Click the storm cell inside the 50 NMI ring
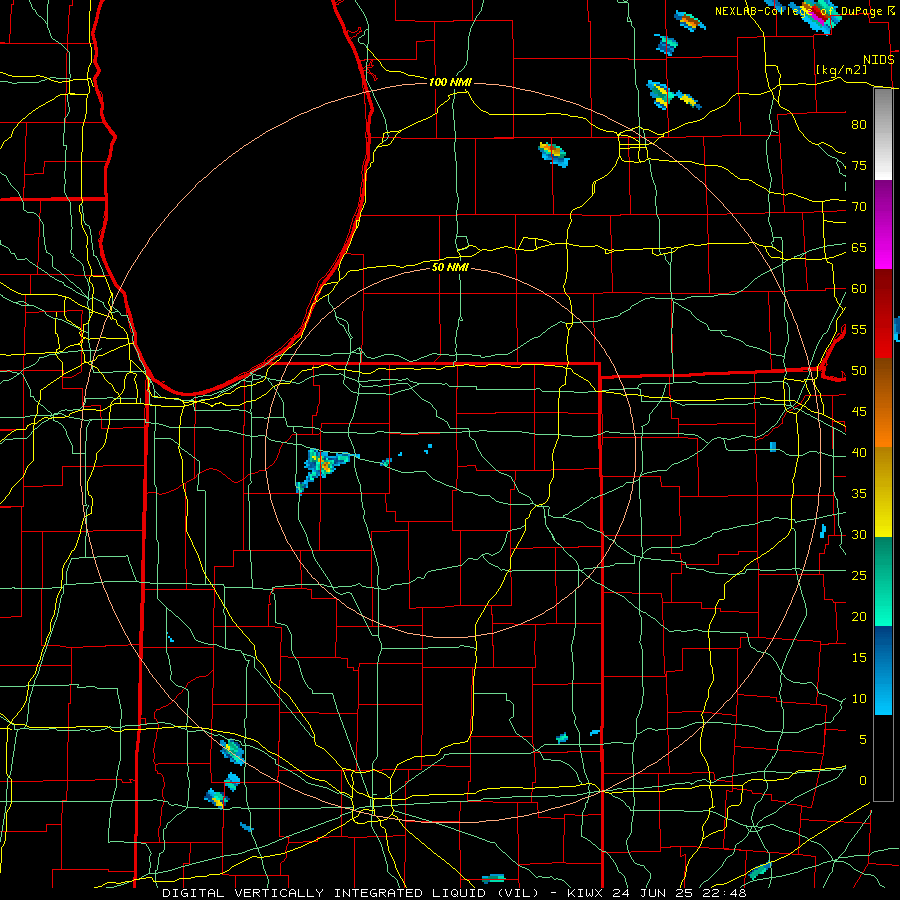Image resolution: width=900 pixels, height=900 pixels. coord(323,465)
